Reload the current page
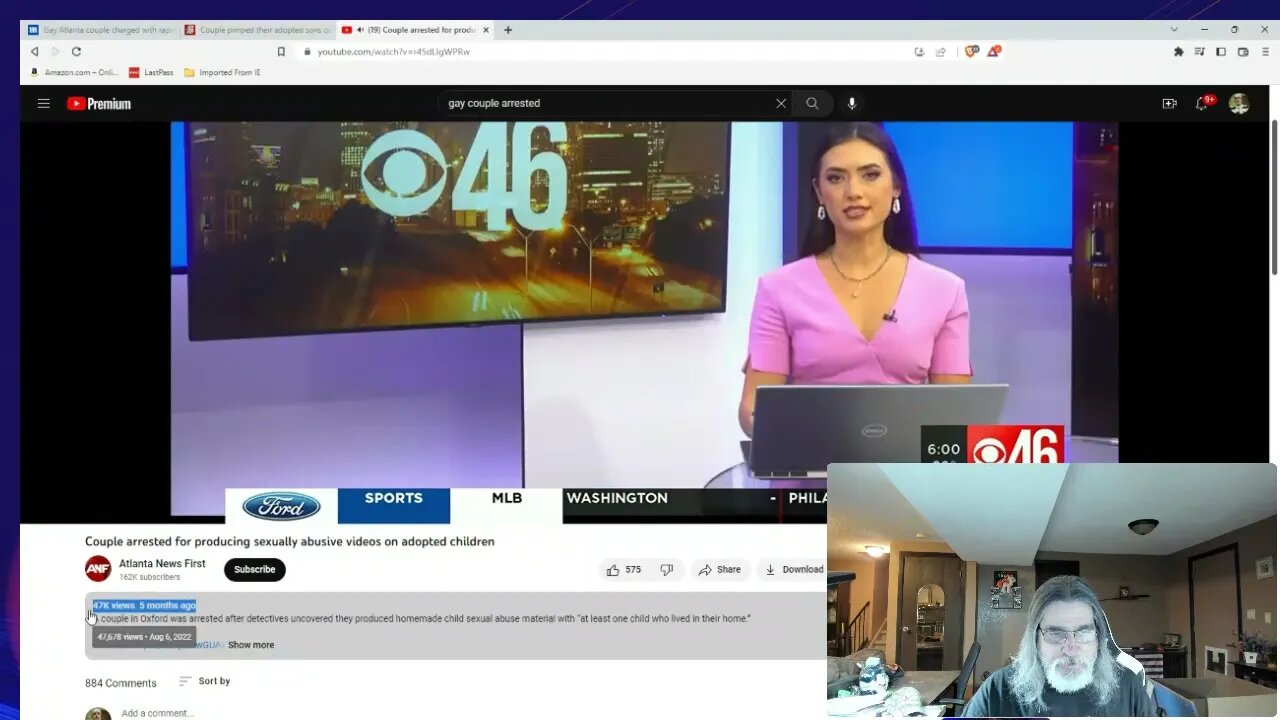This screenshot has width=1280, height=720. 76,51
